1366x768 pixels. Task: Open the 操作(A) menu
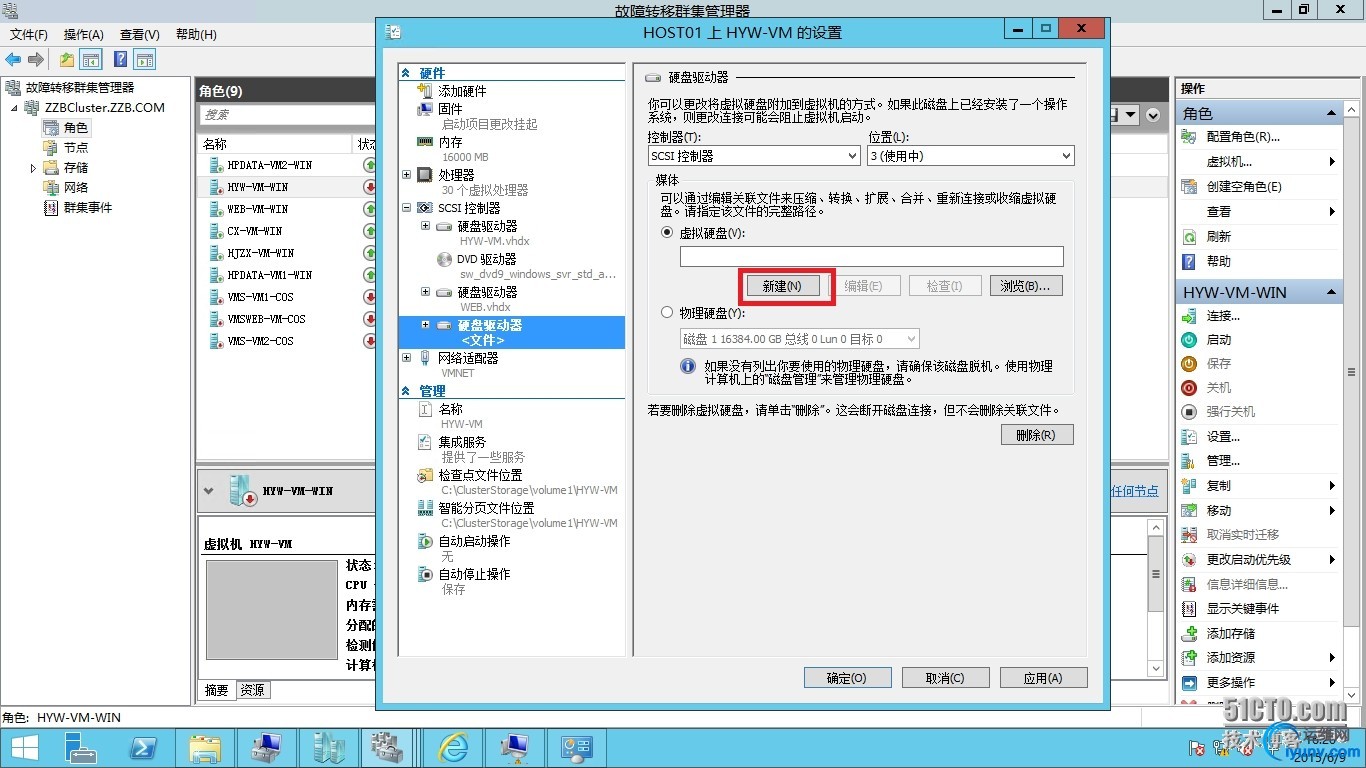coord(84,35)
